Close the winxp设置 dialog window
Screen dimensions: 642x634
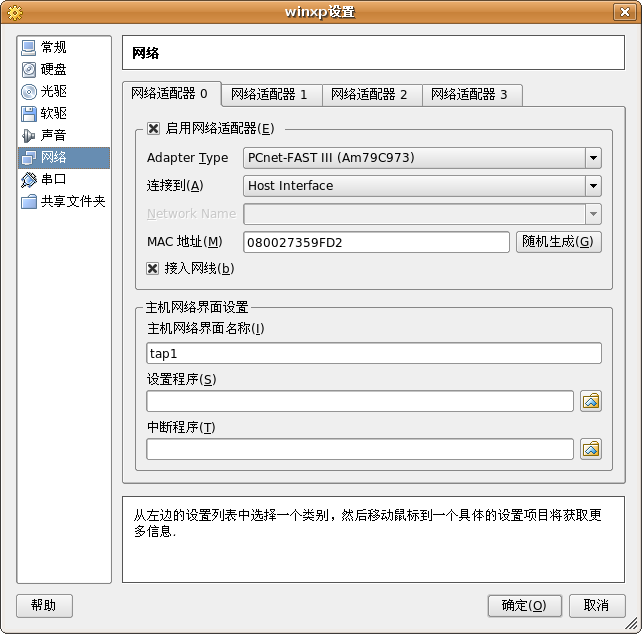pyautogui.click(x=625, y=12)
